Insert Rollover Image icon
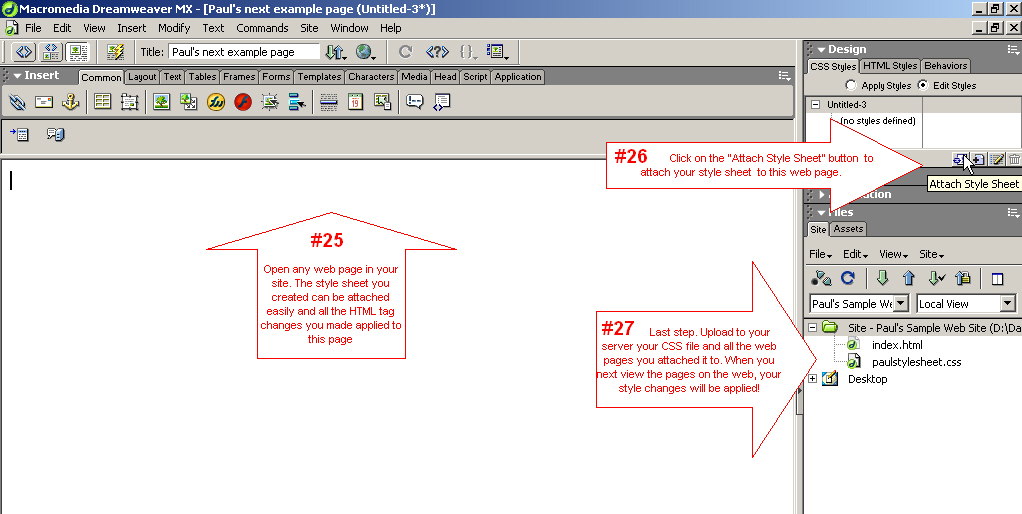Screen dimensions: 1022x514 click(270, 102)
